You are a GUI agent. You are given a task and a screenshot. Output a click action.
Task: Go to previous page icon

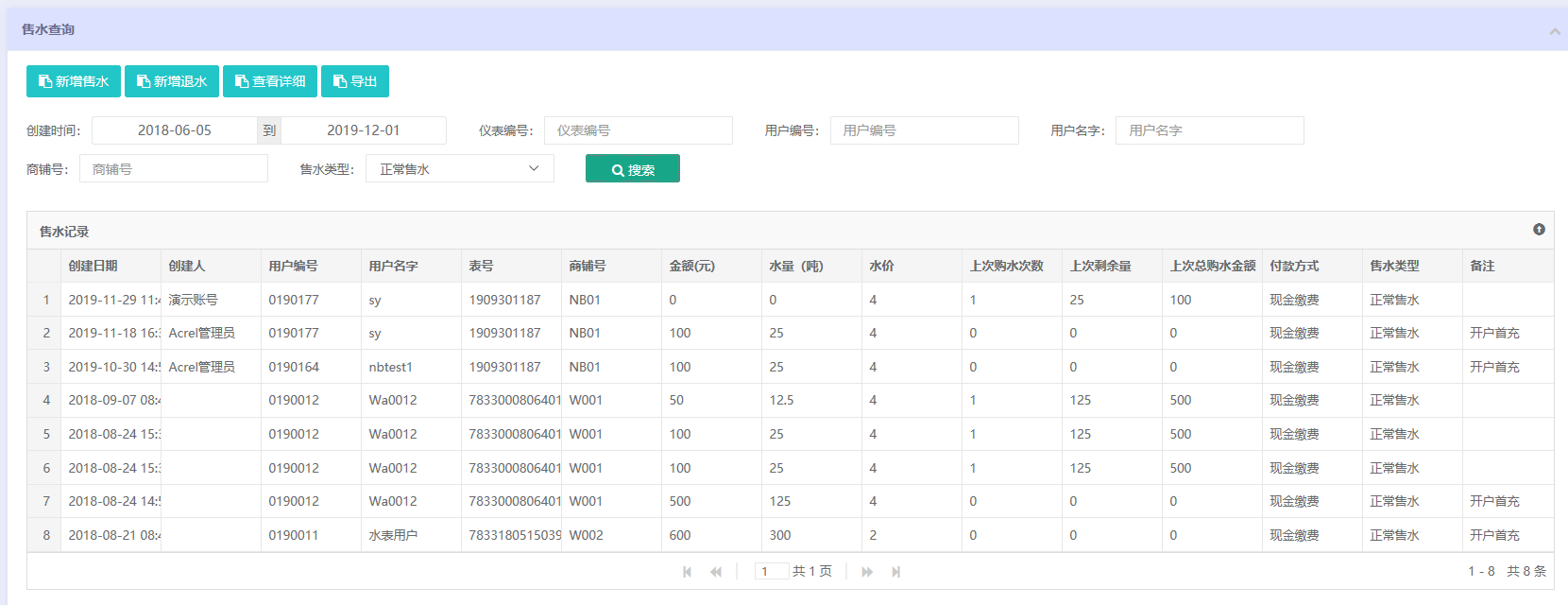(716, 572)
